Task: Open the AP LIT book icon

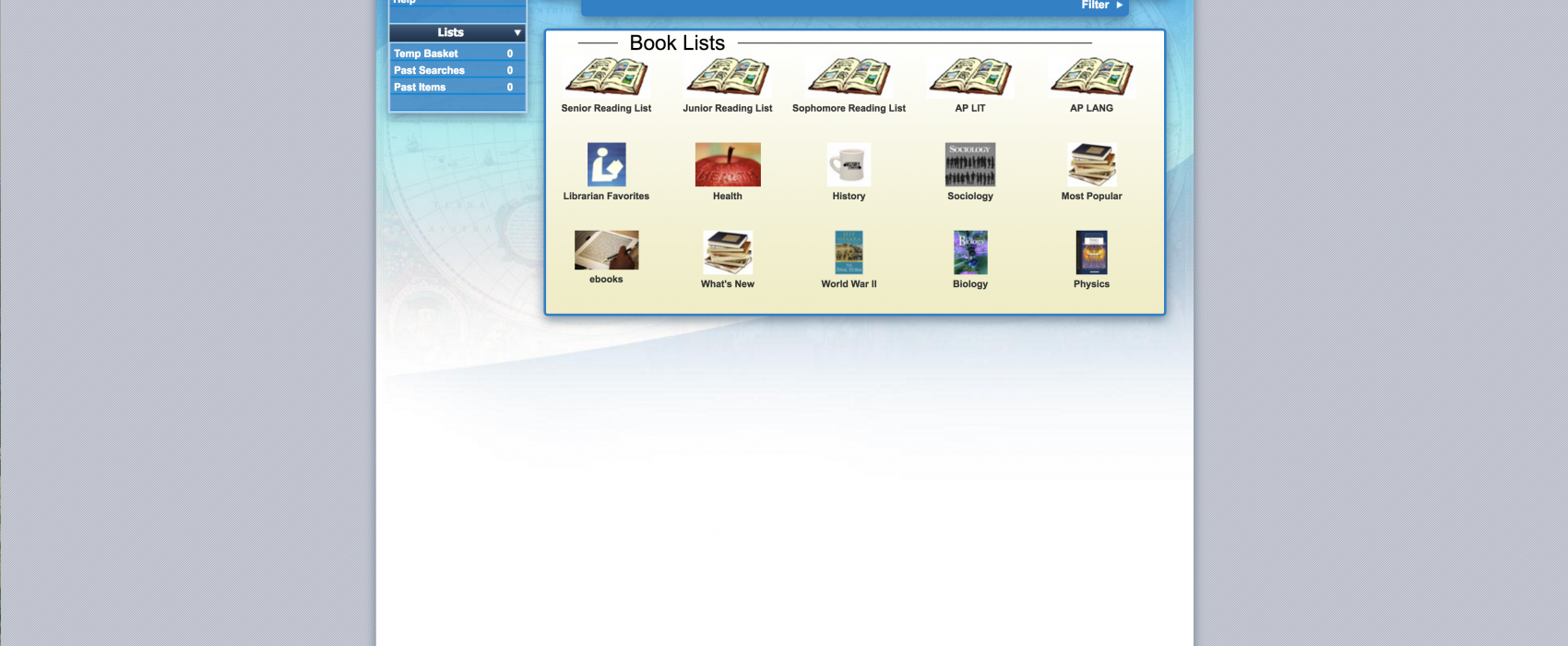Action: point(970,78)
